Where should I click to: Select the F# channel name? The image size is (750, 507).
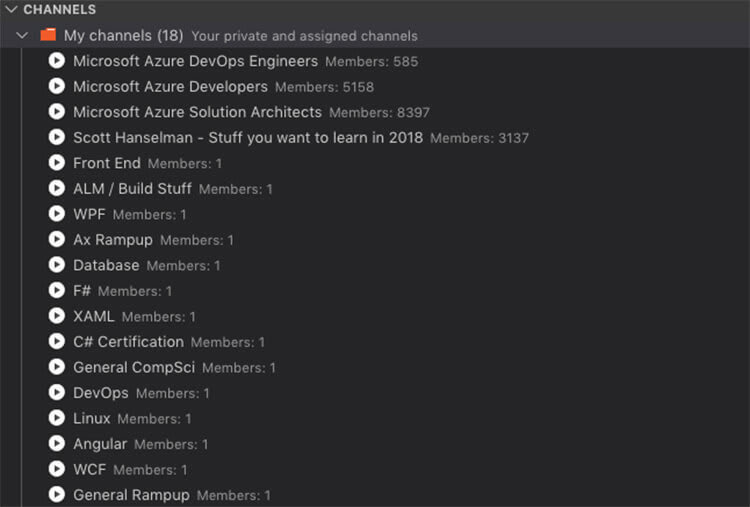tap(82, 291)
